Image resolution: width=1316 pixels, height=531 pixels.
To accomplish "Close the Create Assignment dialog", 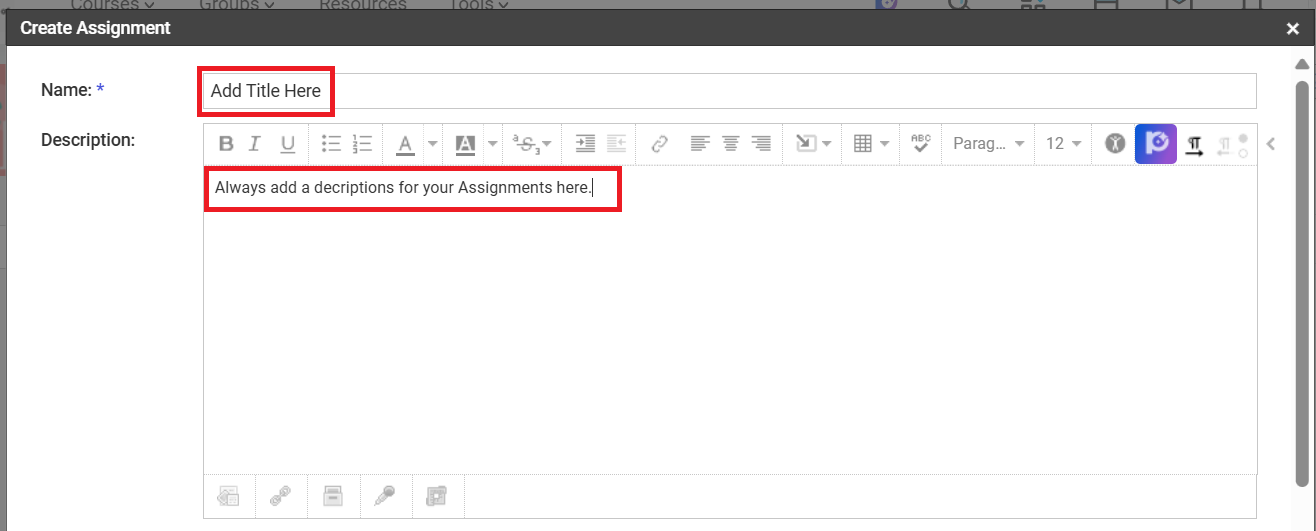I will (1293, 29).
